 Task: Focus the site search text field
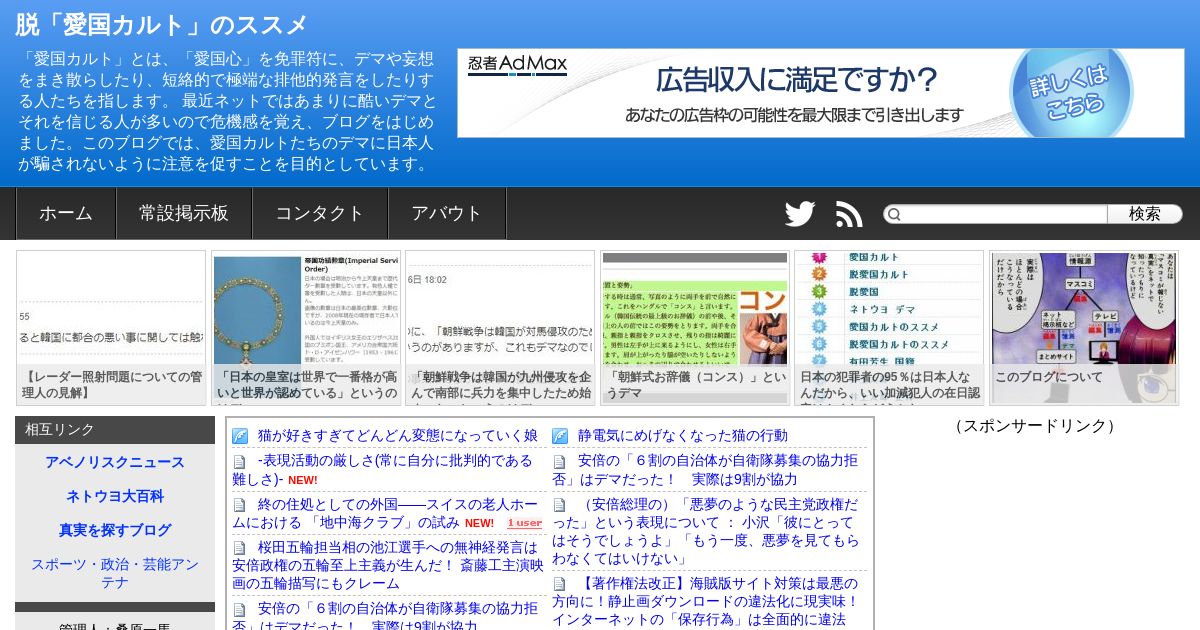pyautogui.click(x=1002, y=214)
